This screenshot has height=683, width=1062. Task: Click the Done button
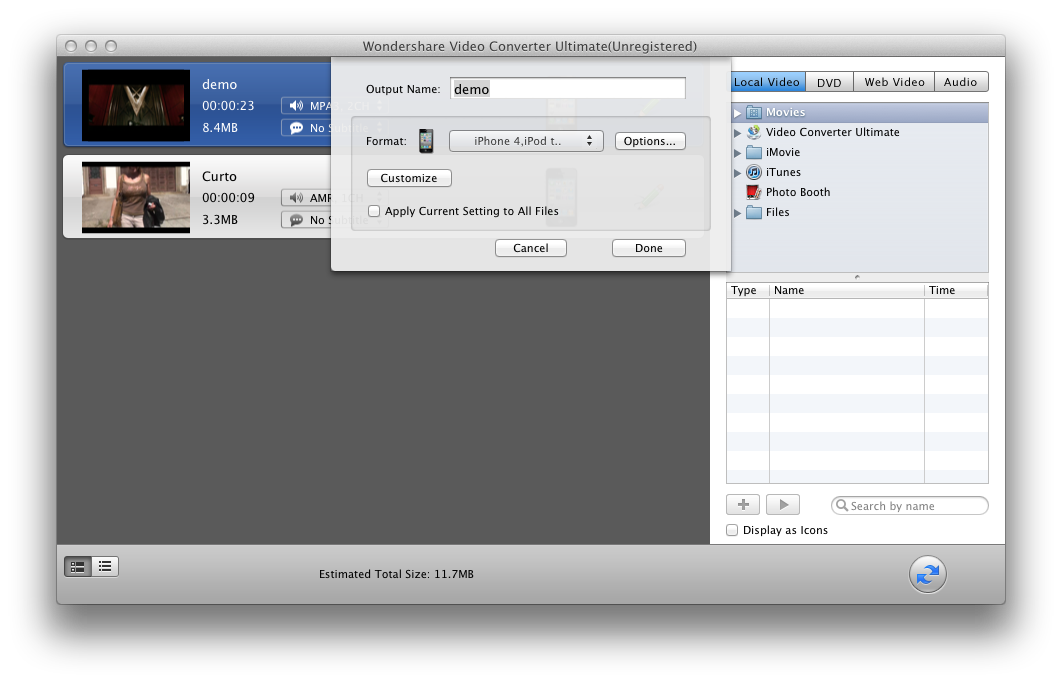[x=648, y=248]
